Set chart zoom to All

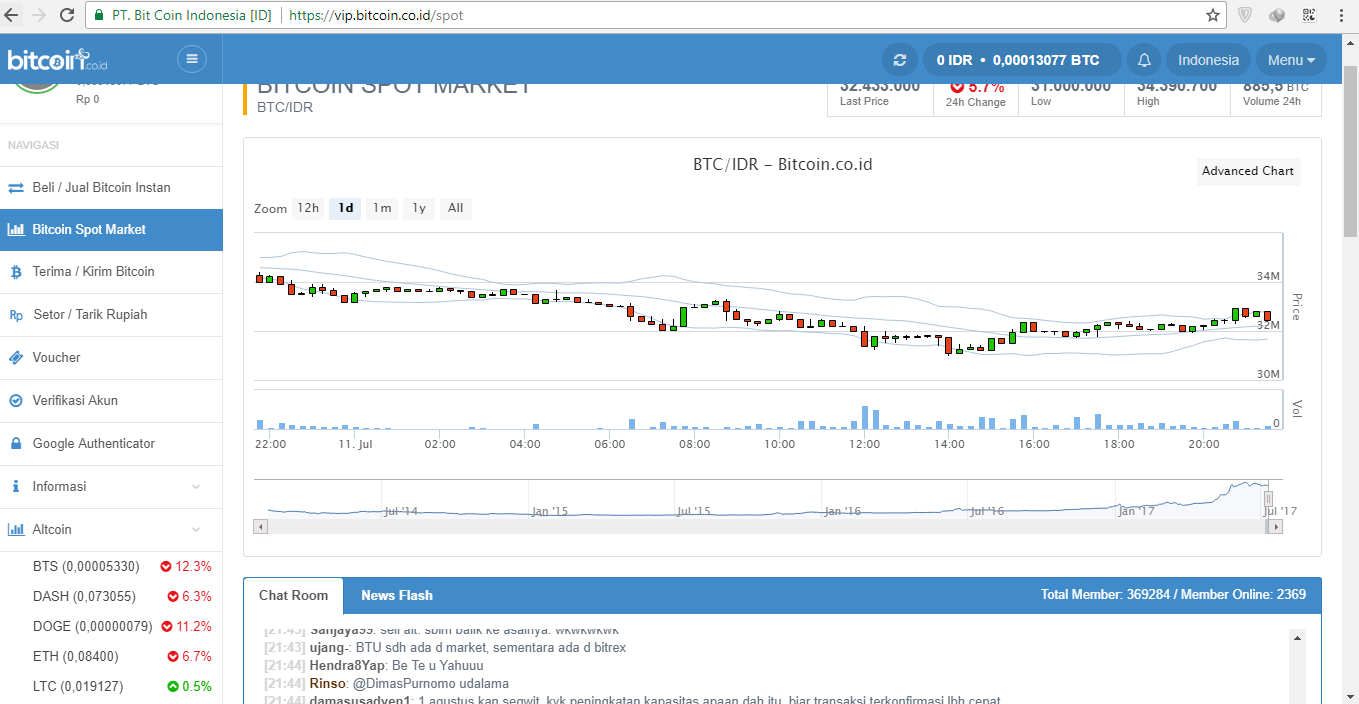point(456,208)
